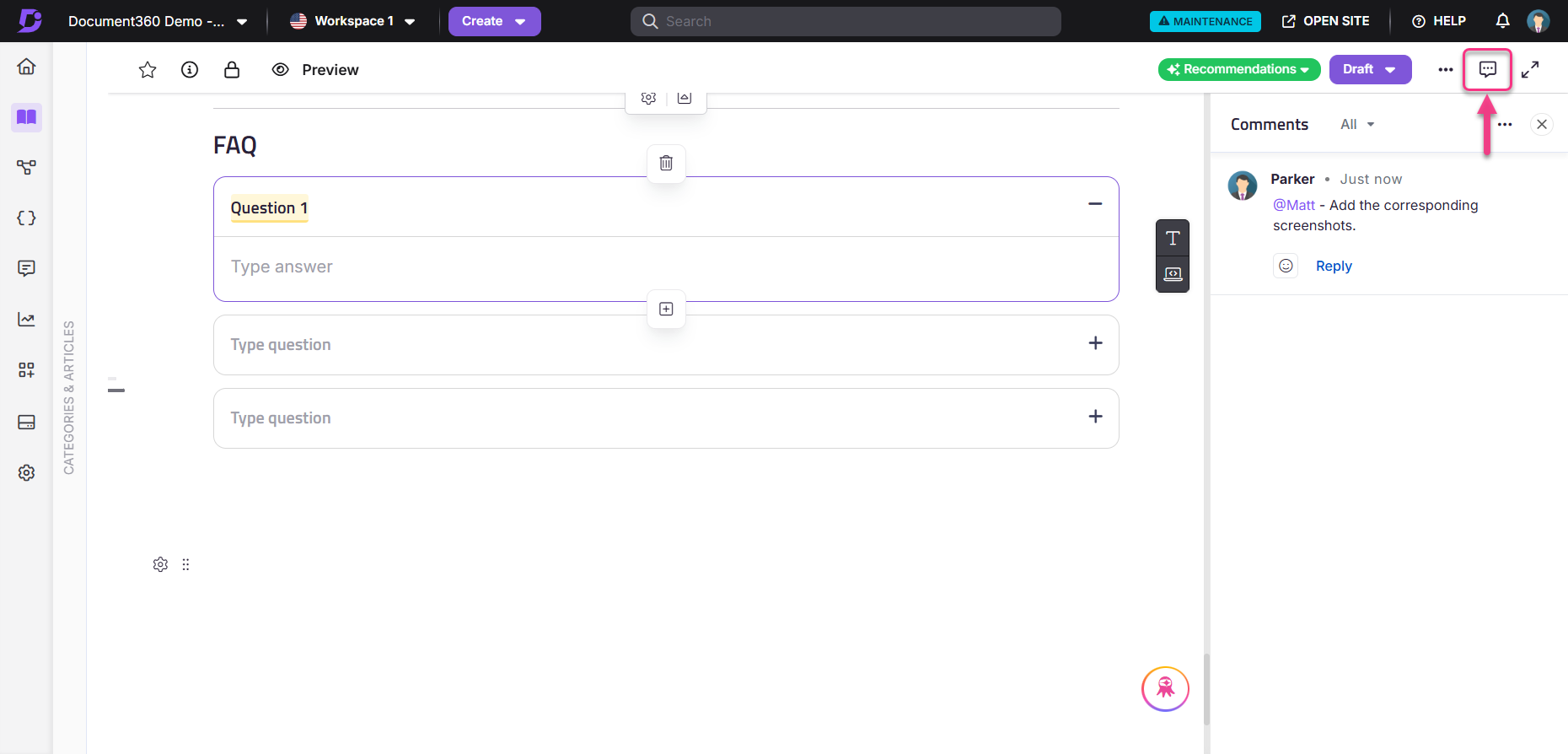This screenshot has height=754, width=1568.
Task: Open the article information icon
Action: point(190,70)
